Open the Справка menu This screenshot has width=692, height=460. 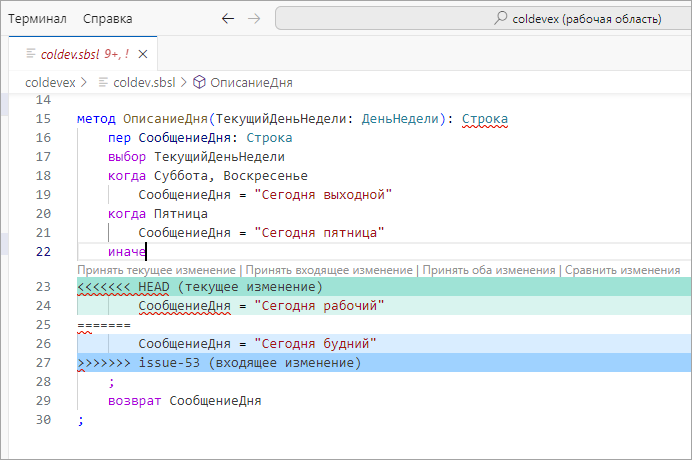[x=107, y=19]
